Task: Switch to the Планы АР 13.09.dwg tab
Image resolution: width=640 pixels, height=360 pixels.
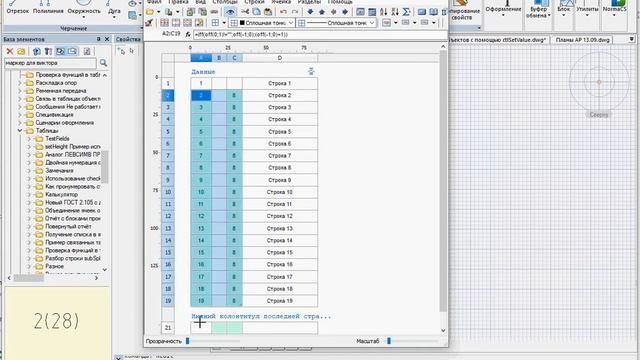Action: tap(582, 40)
